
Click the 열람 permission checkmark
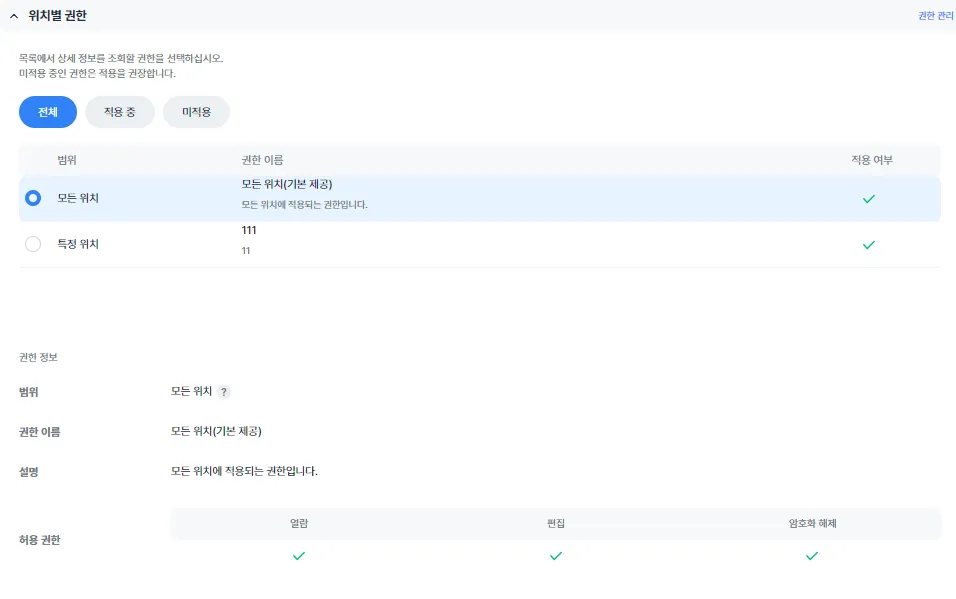pyautogui.click(x=299, y=556)
